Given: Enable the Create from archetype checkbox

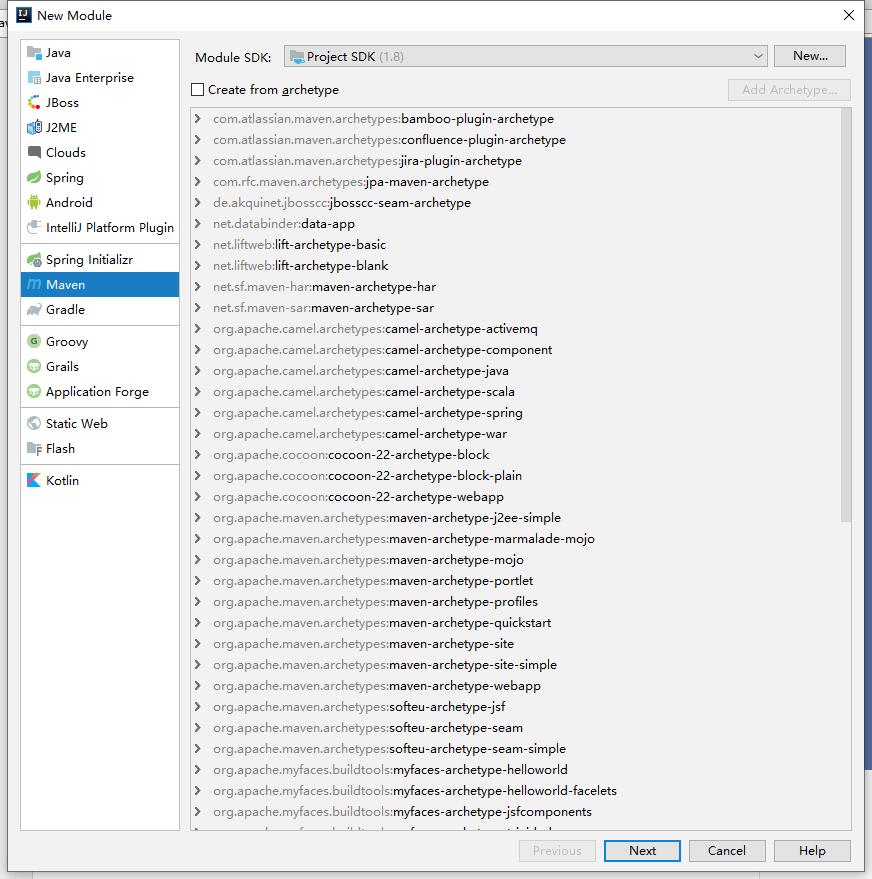Looking at the screenshot, I should click(198, 90).
